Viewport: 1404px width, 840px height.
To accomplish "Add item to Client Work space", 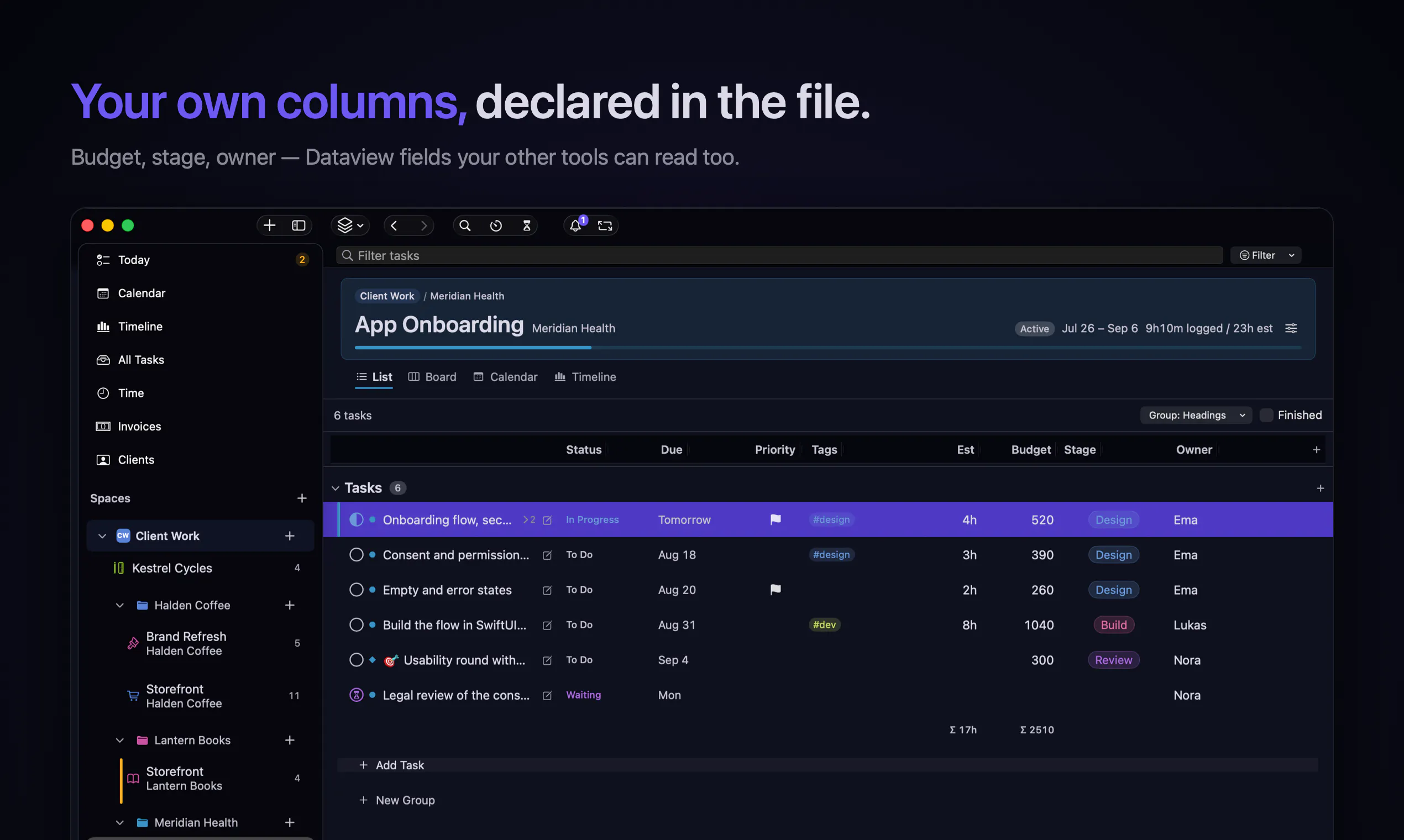I will pos(290,536).
